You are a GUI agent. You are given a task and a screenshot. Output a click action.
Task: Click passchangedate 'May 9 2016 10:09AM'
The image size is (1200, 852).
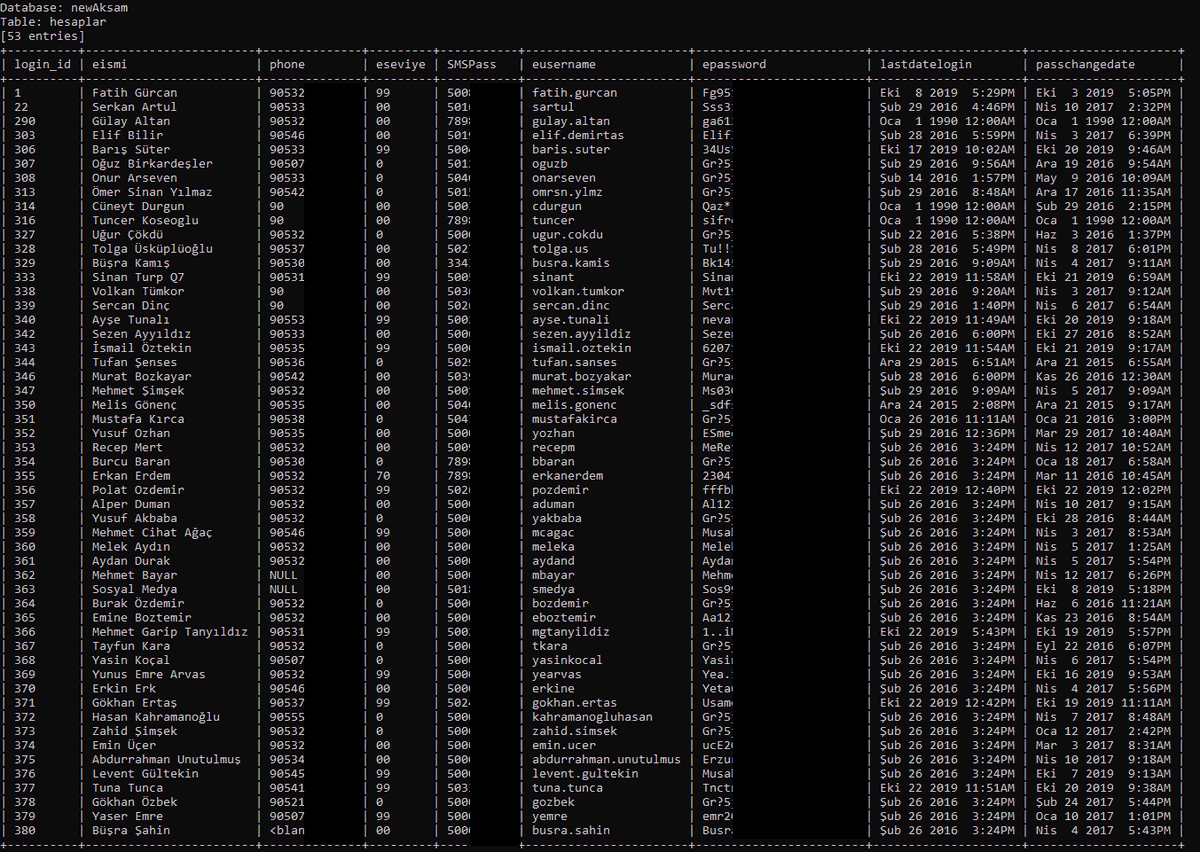(x=1104, y=177)
